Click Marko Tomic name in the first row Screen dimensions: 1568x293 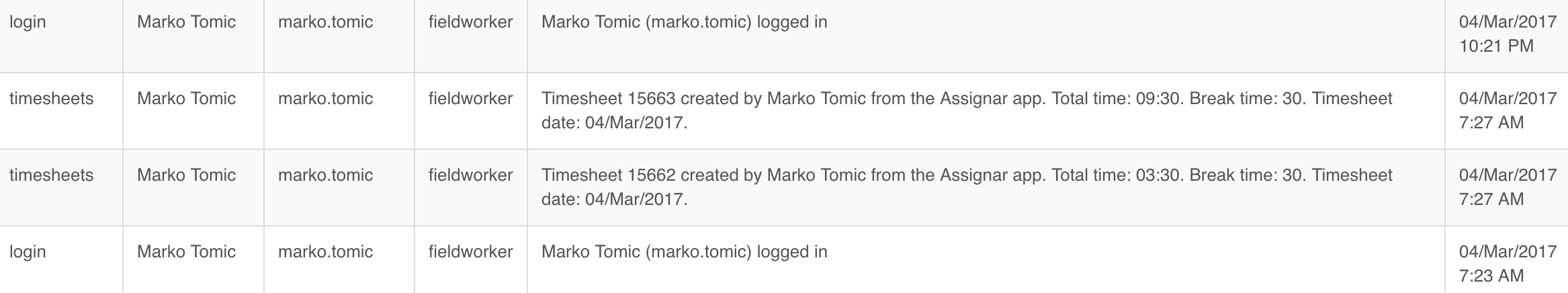[x=186, y=22]
